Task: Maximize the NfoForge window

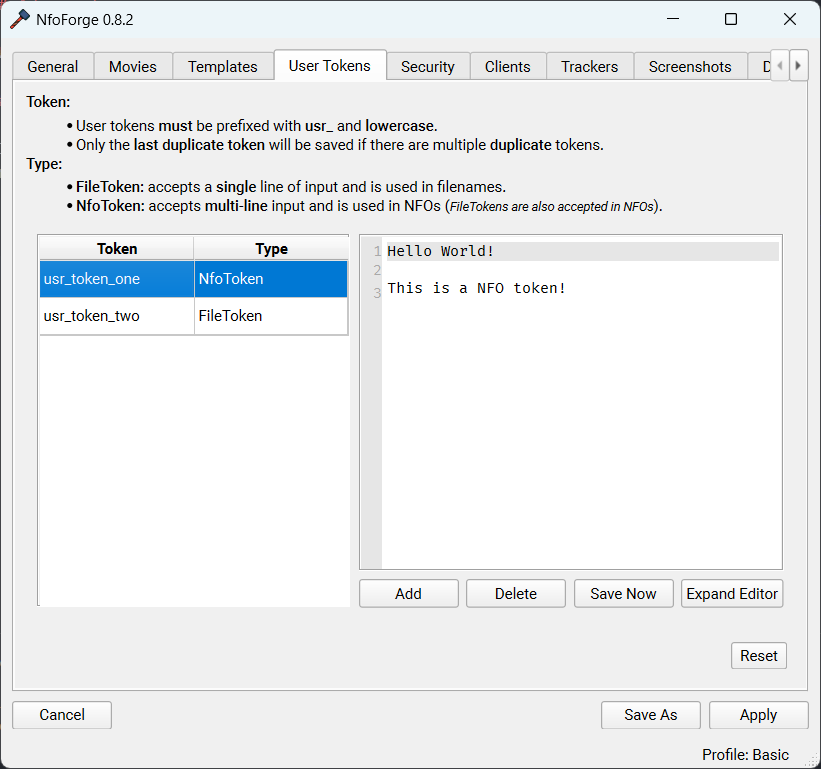Action: tap(731, 19)
